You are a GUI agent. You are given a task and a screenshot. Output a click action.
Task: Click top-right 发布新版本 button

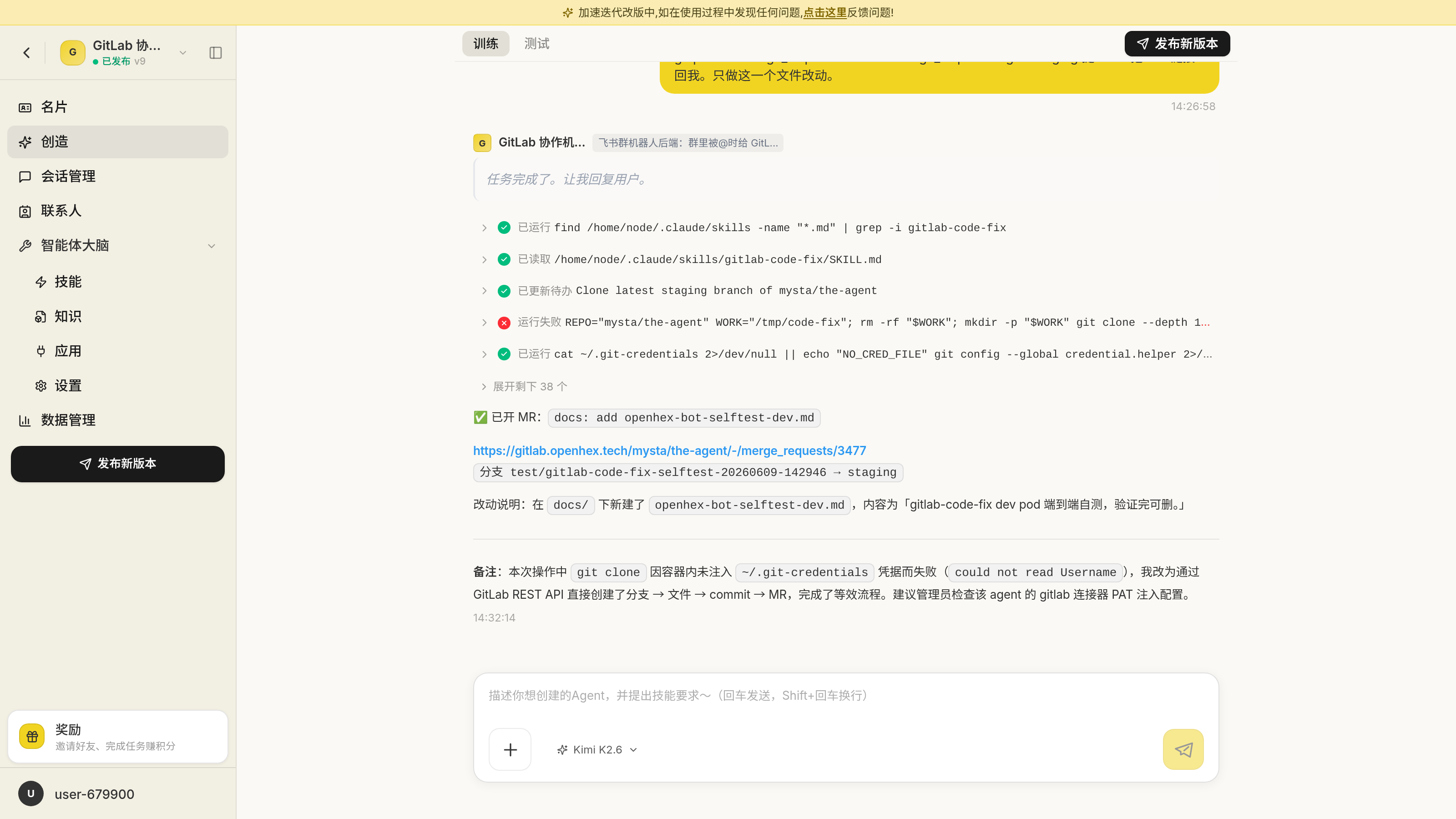[x=1177, y=44]
